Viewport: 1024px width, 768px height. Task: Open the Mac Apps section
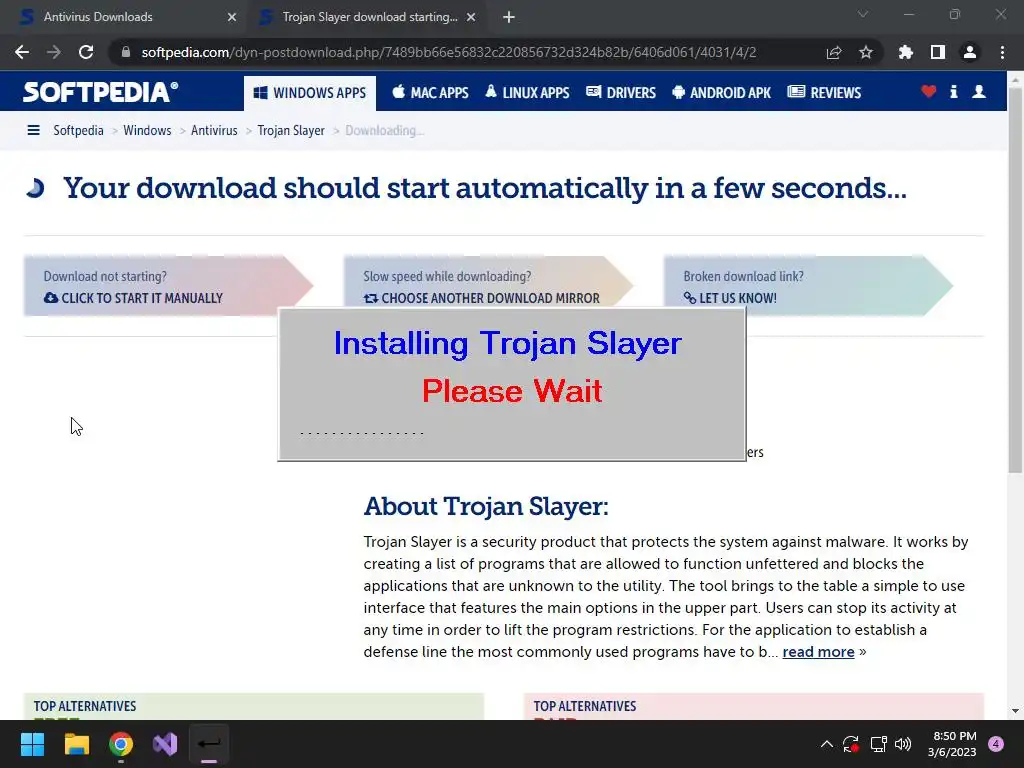pyautogui.click(x=430, y=93)
